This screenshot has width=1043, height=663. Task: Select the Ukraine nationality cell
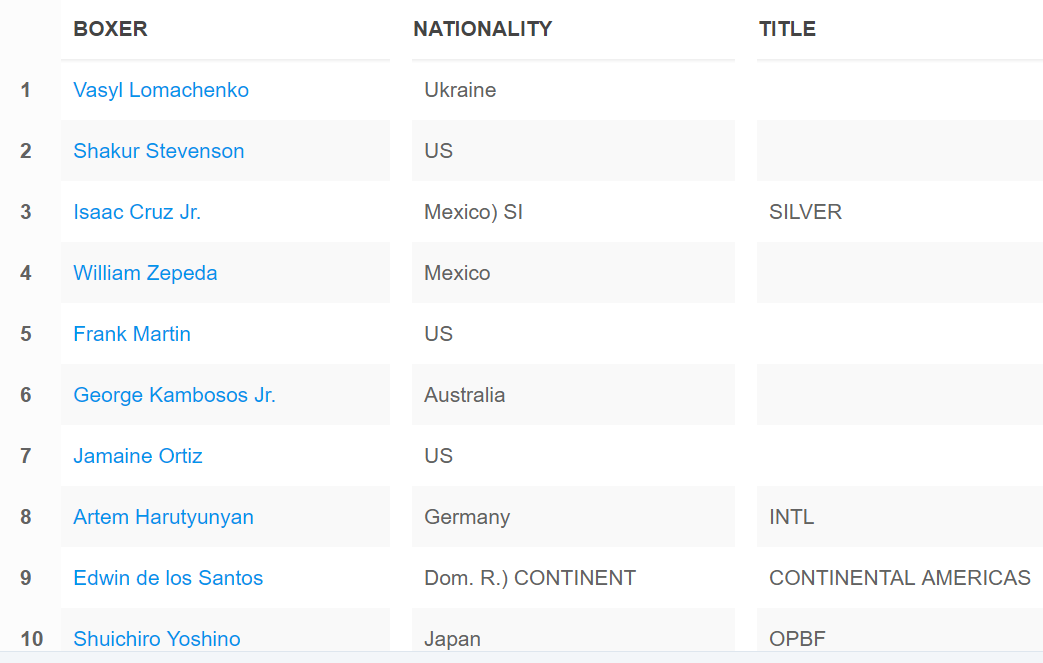pyautogui.click(x=460, y=90)
